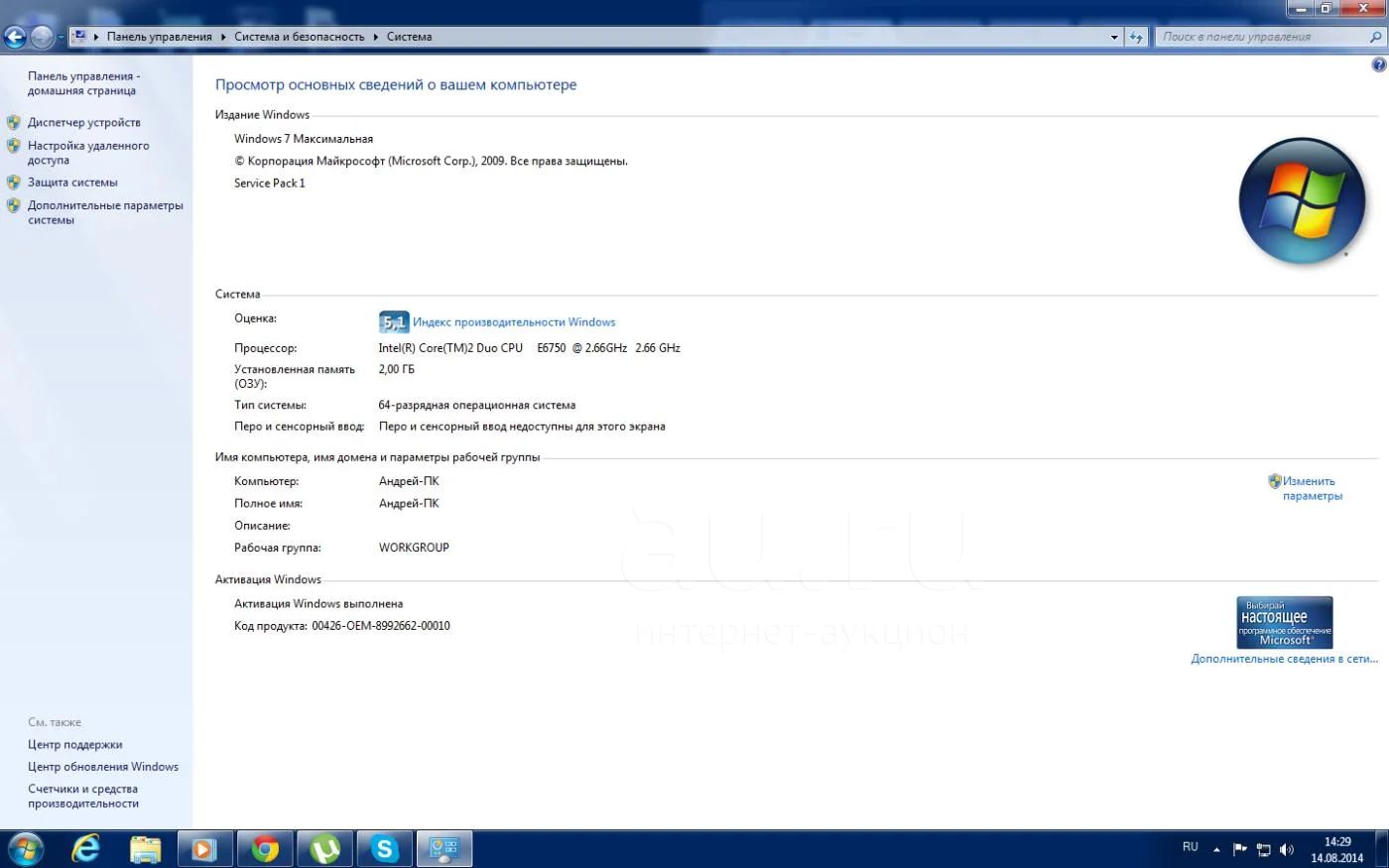This screenshot has height=868, width=1389.
Task: Open 'Индекс производительности Windows' link
Action: tap(514, 322)
